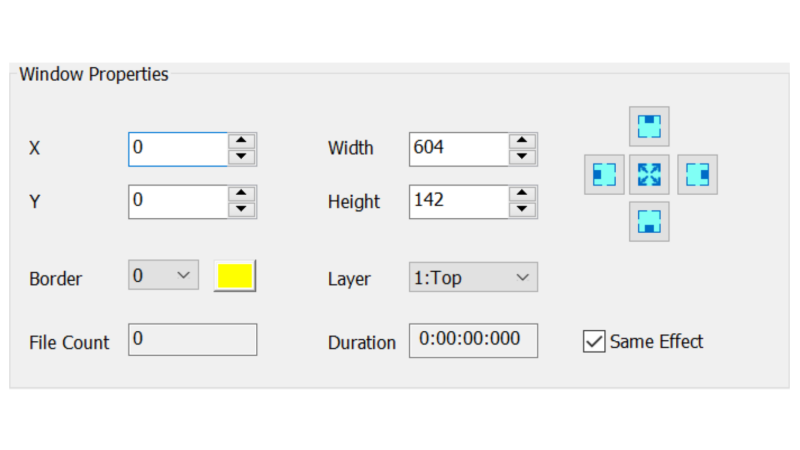The height and width of the screenshot is (450, 800).
Task: Click the Window Properties group title
Action: click(94, 74)
